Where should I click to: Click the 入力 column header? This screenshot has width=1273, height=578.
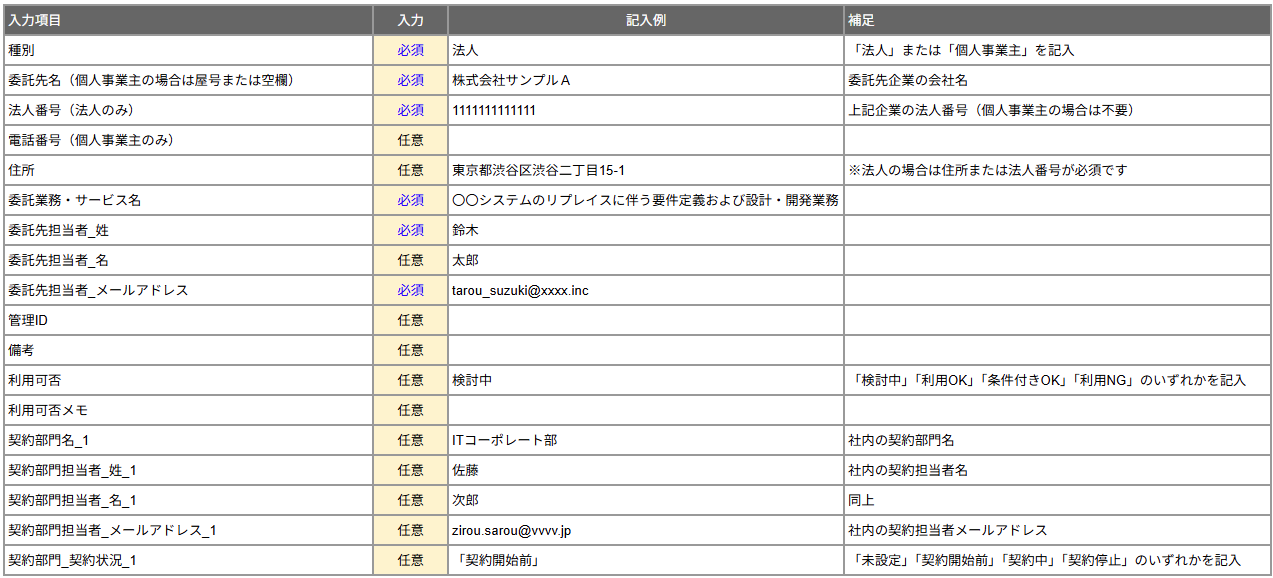410,20
